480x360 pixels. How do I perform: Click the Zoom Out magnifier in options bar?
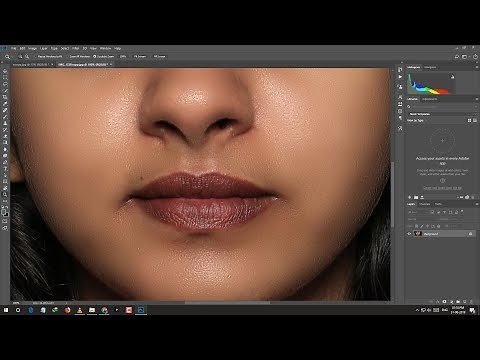point(27,57)
